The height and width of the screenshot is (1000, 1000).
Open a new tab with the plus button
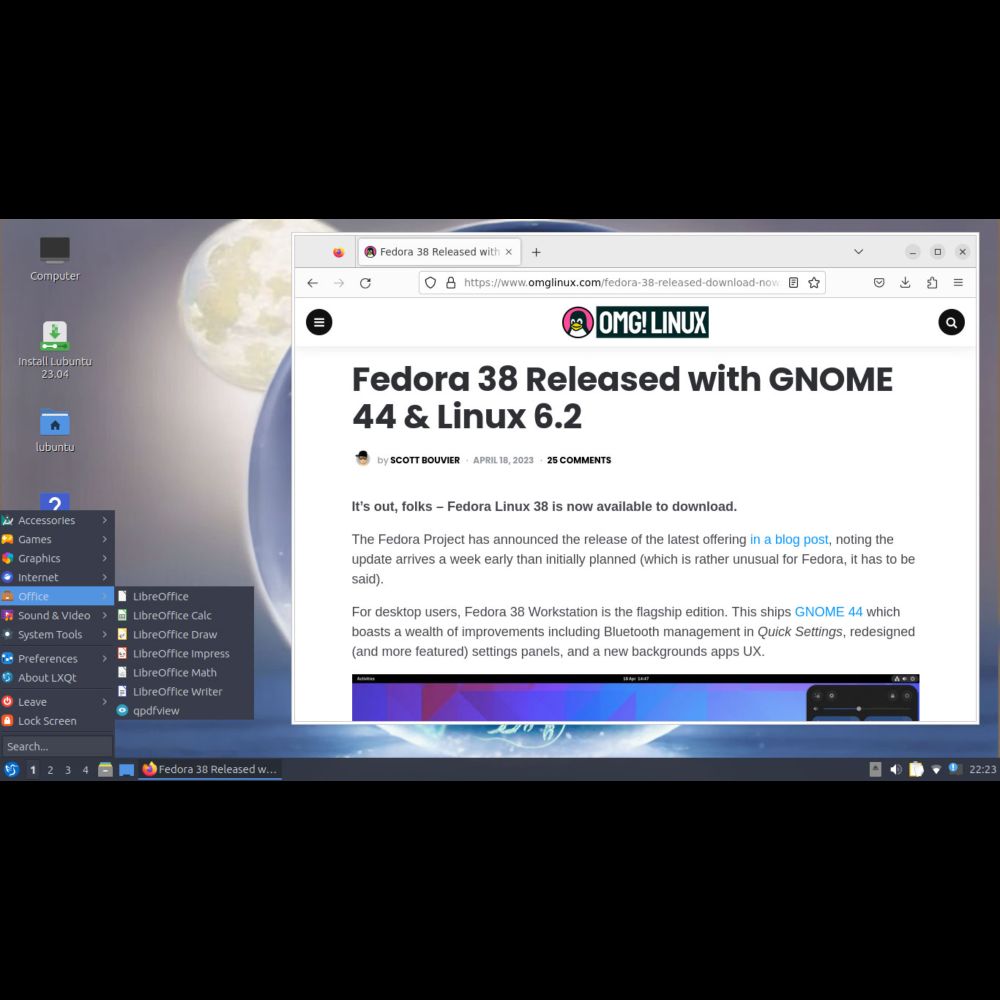tap(536, 252)
